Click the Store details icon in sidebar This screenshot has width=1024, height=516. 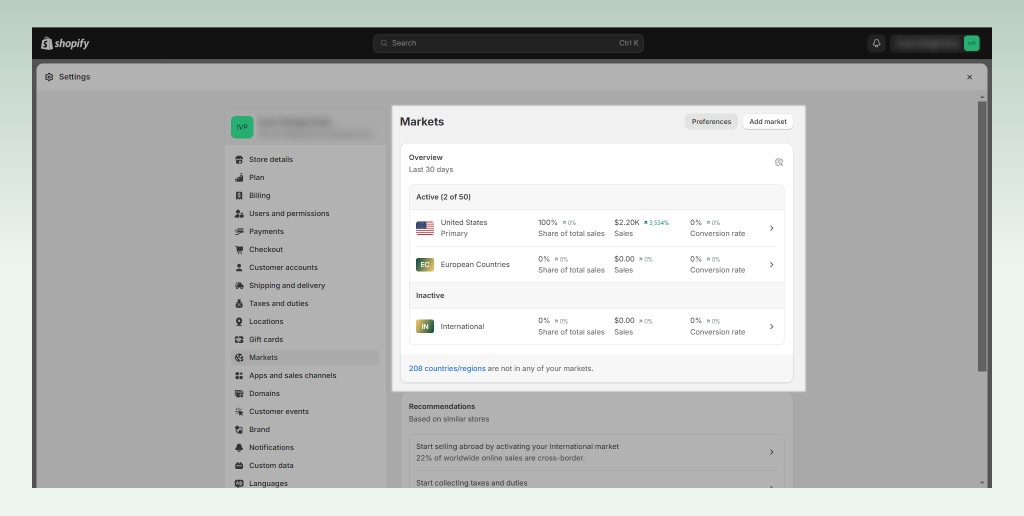(239, 159)
